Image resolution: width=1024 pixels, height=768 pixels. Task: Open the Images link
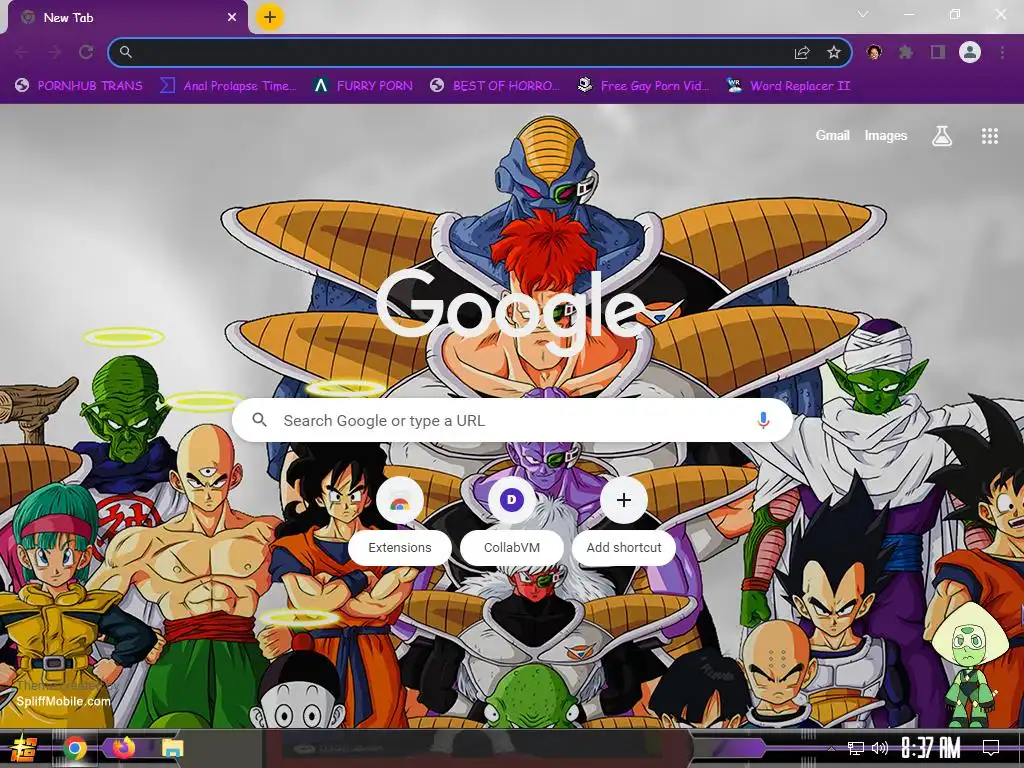(886, 136)
